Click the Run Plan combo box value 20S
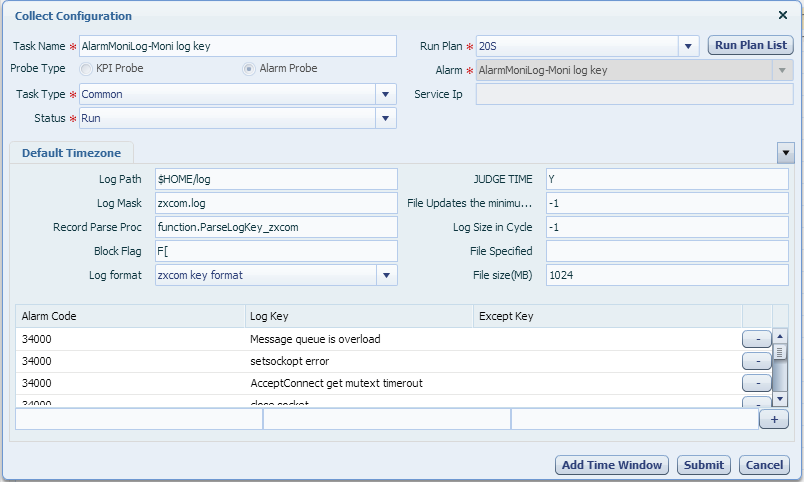Image resolution: width=804 pixels, height=482 pixels. (x=577, y=46)
